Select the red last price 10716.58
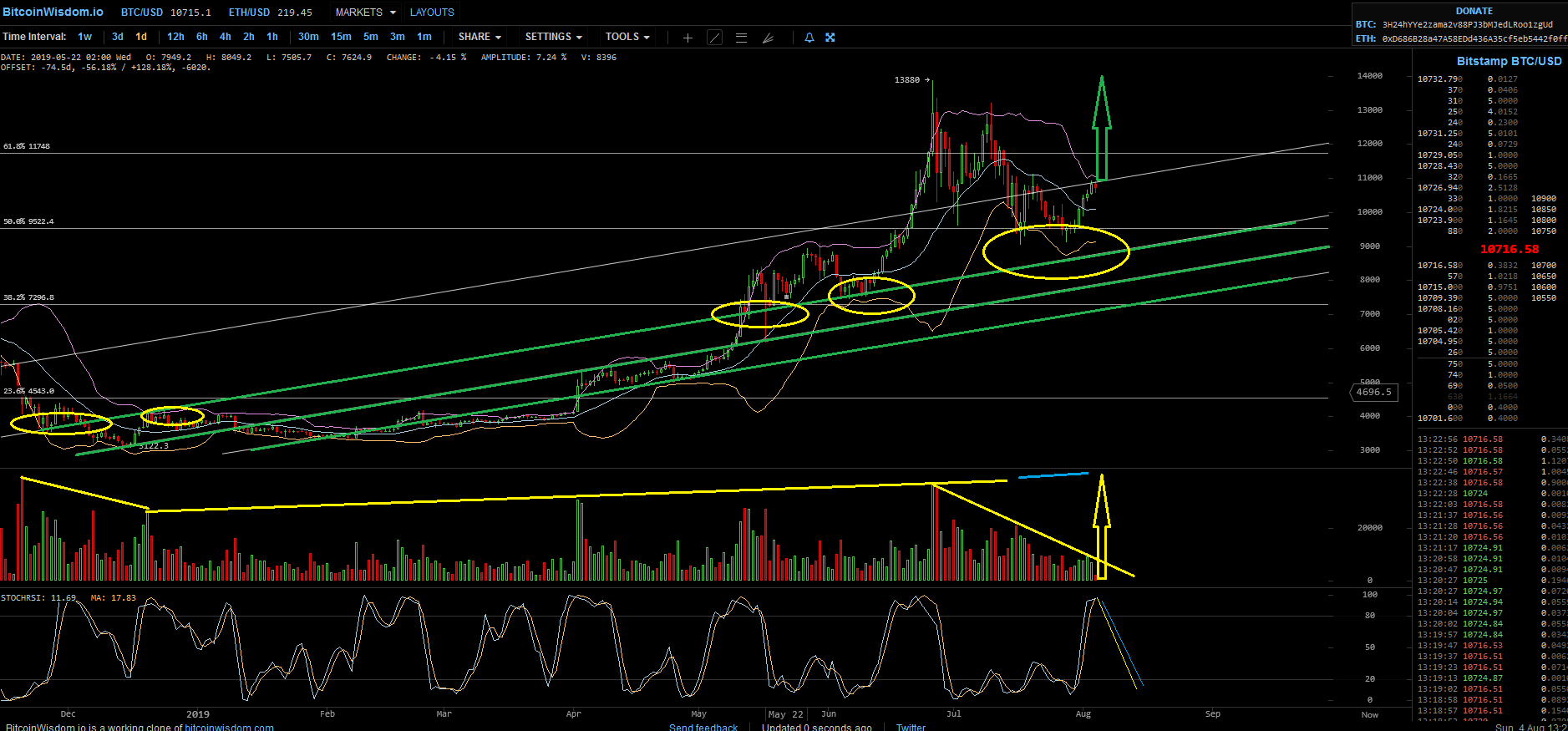The height and width of the screenshot is (731, 1568). (x=1510, y=249)
